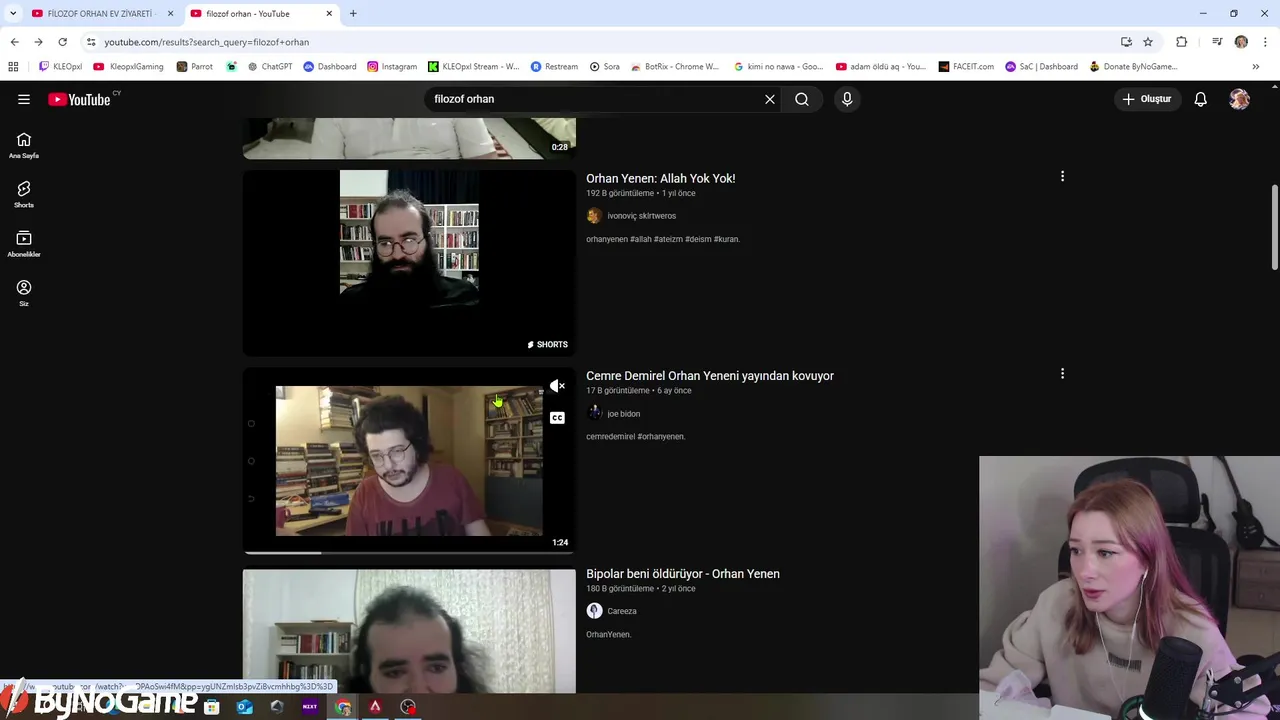1280x720 pixels.
Task: Open the FACEIT.com bookmark
Action: click(966, 67)
